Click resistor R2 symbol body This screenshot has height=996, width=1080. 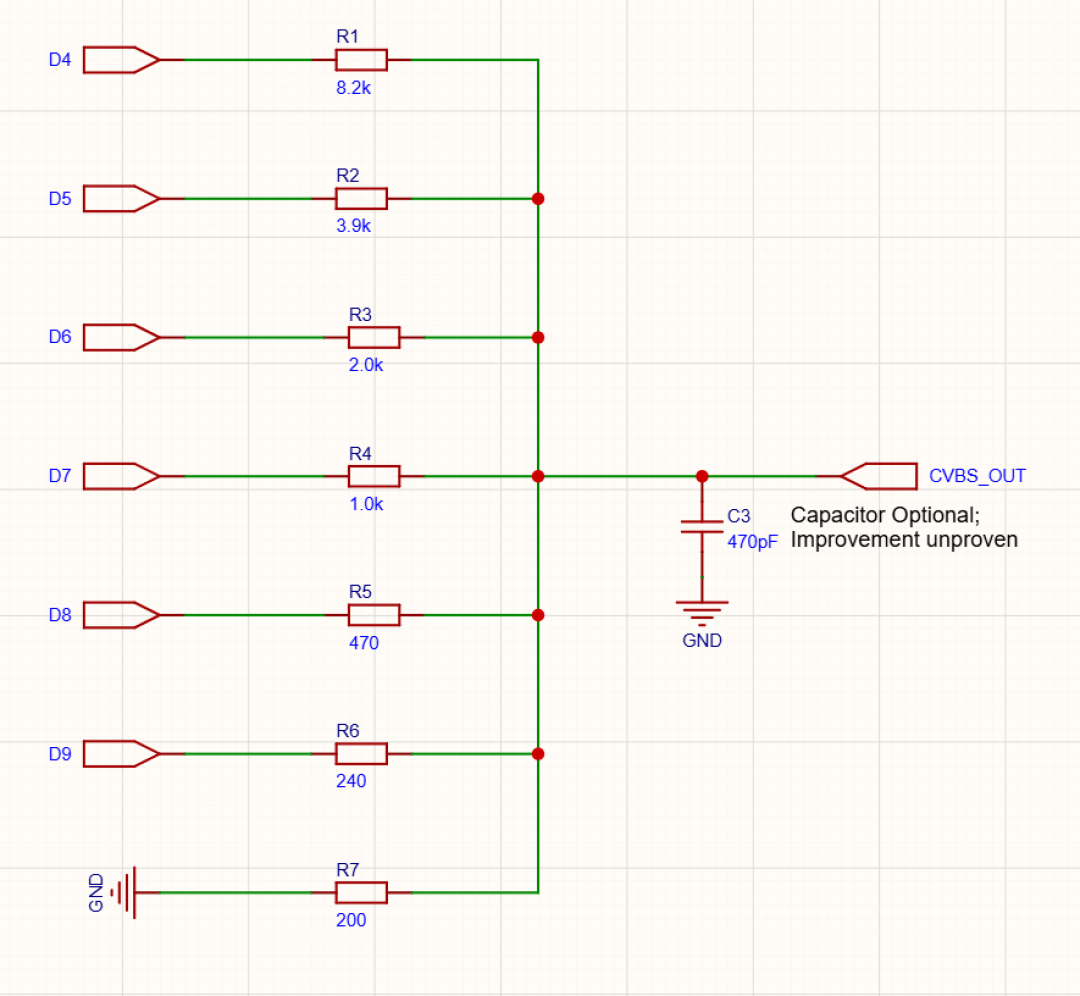coord(362,198)
